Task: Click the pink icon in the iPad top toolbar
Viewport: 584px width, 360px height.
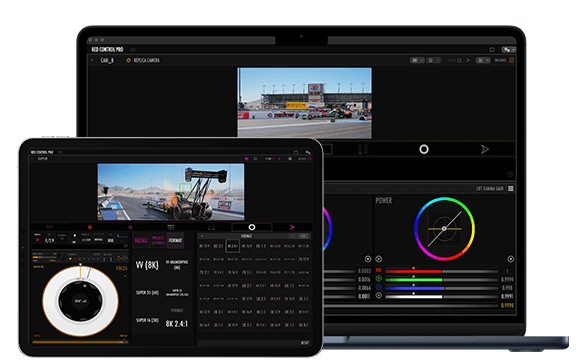Action: point(246,159)
